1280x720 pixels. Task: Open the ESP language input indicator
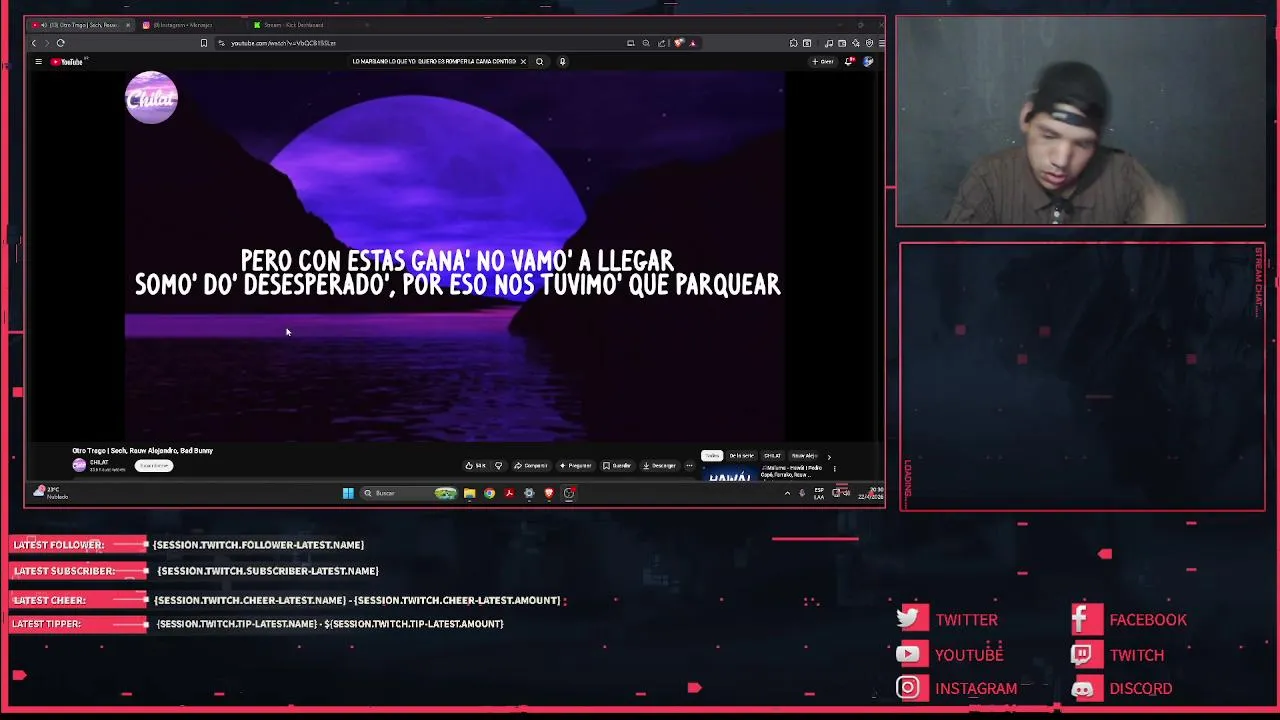click(x=819, y=493)
